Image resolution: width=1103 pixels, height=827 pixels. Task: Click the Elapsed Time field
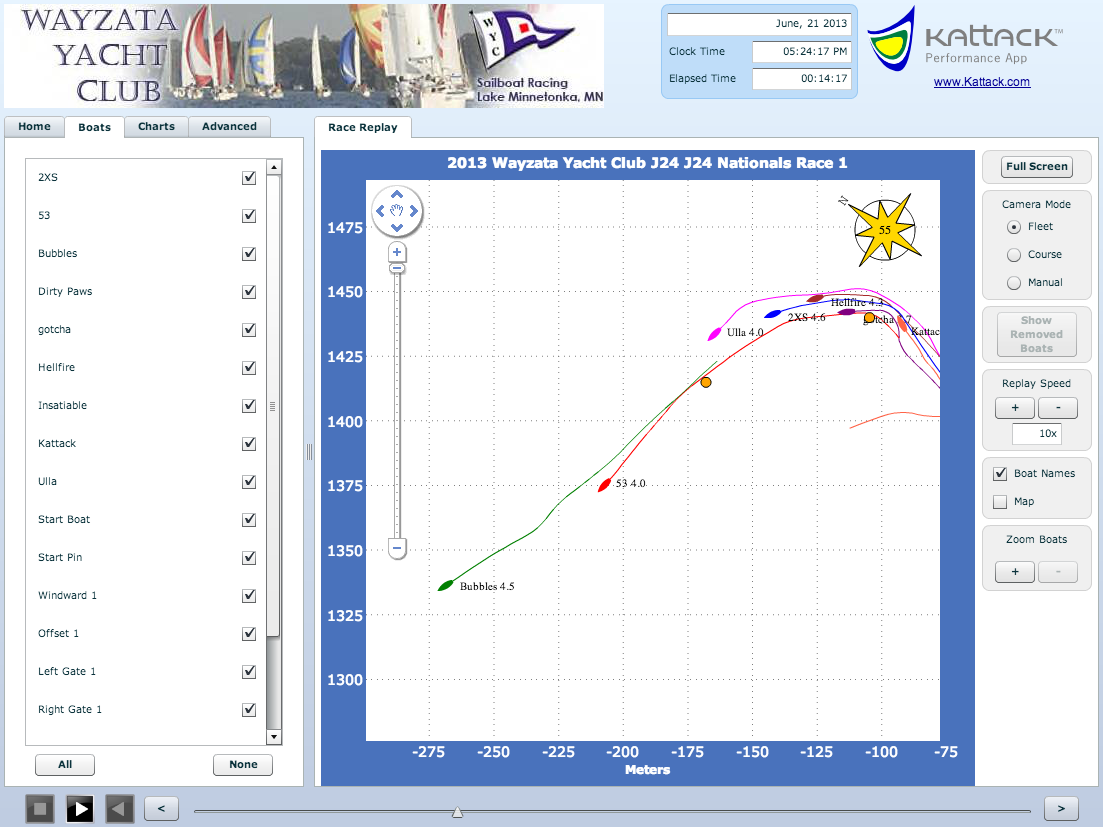pyautogui.click(x=801, y=79)
